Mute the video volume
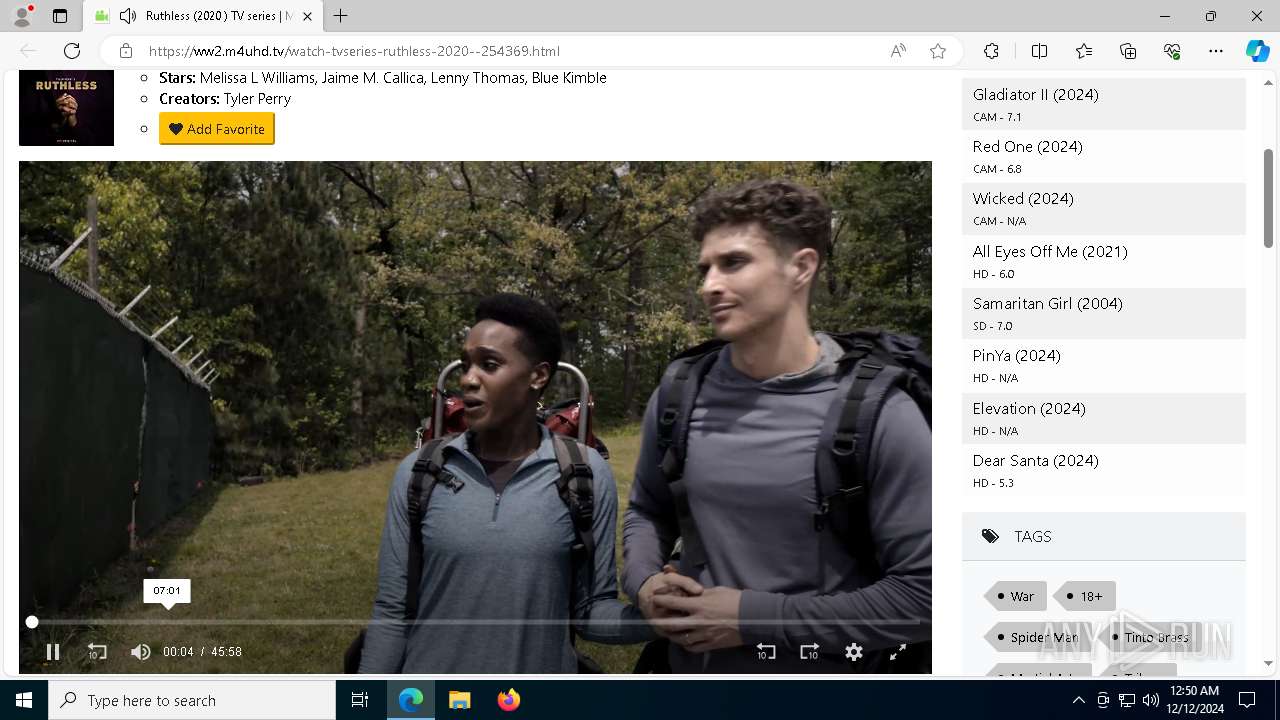This screenshot has height=720, width=1280. click(141, 652)
